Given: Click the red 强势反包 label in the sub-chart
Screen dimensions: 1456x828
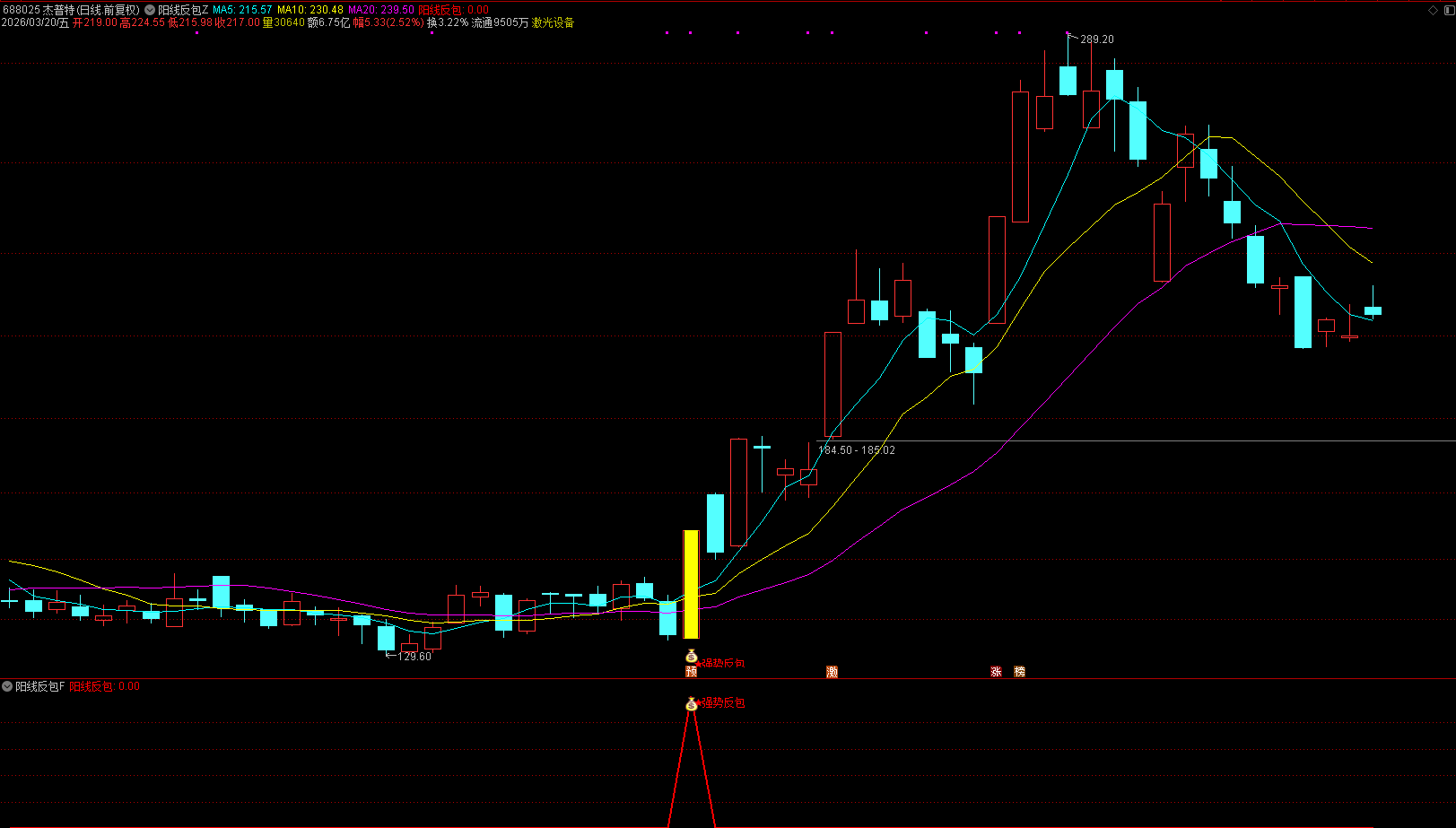Looking at the screenshot, I should [722, 703].
